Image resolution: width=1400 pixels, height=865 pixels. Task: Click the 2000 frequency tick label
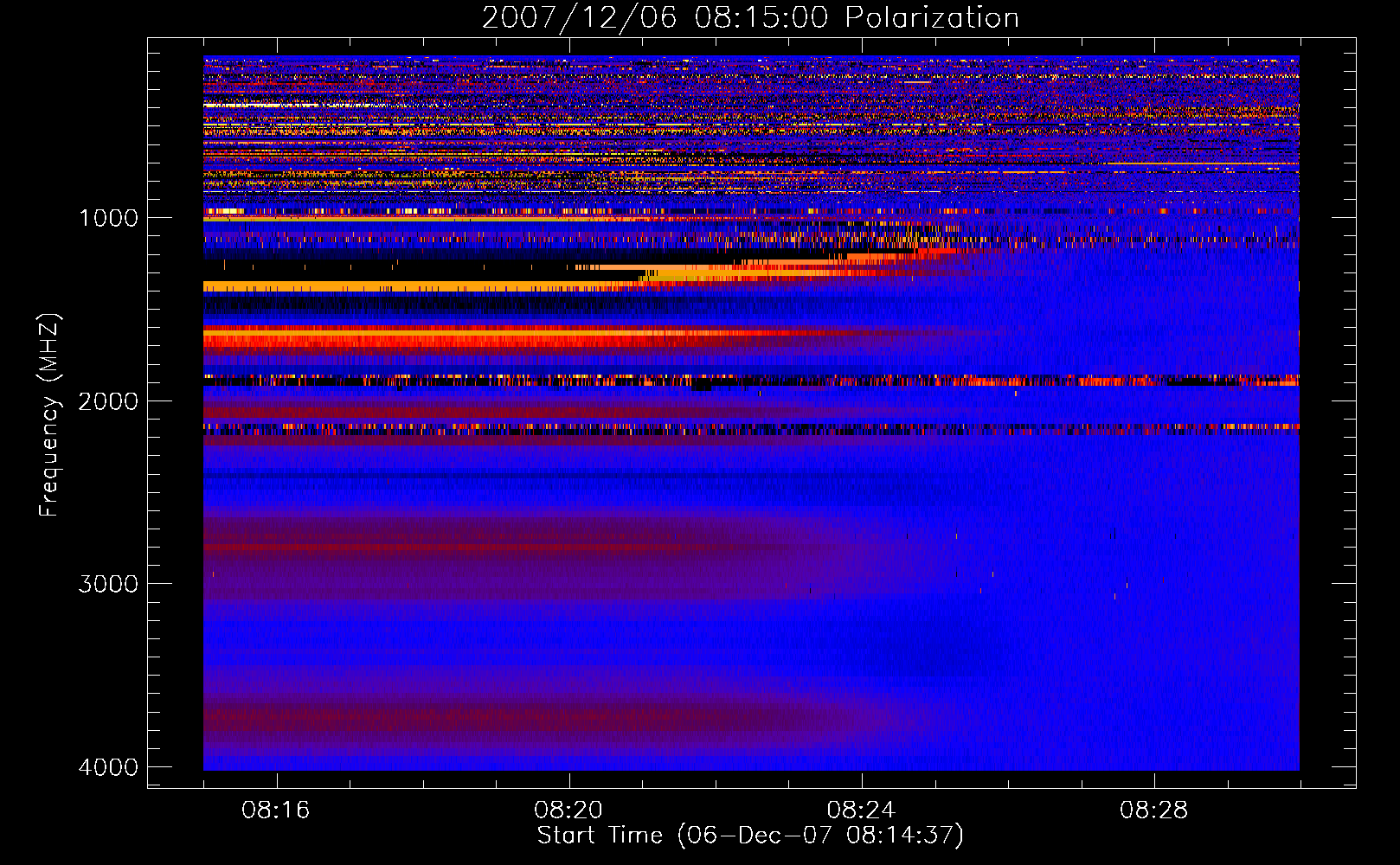[x=108, y=401]
